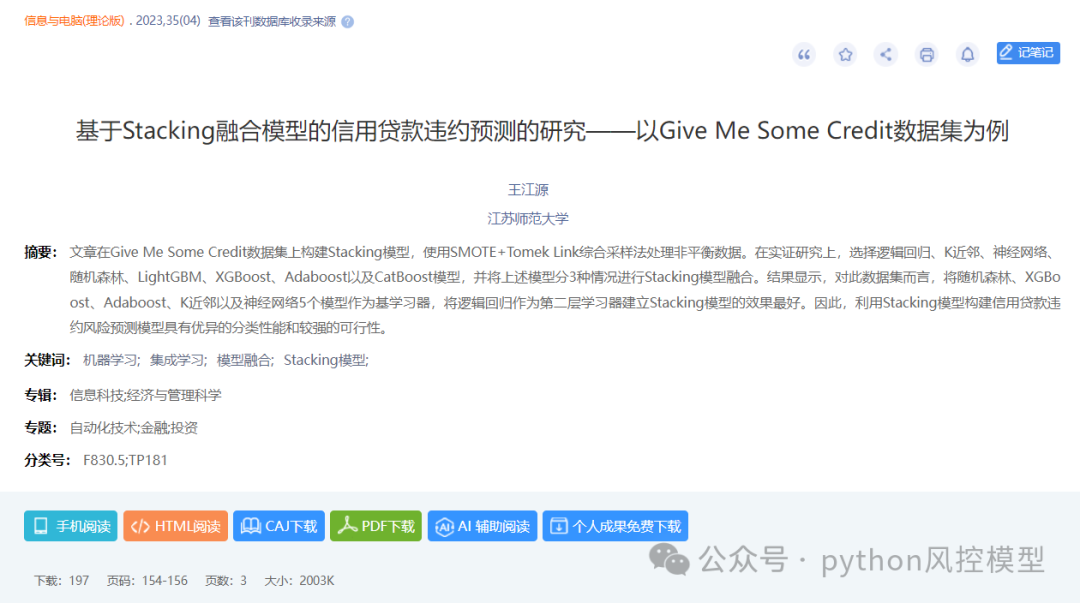
Task: Open 江苏师范大学 institution link
Action: pyautogui.click(x=528, y=218)
